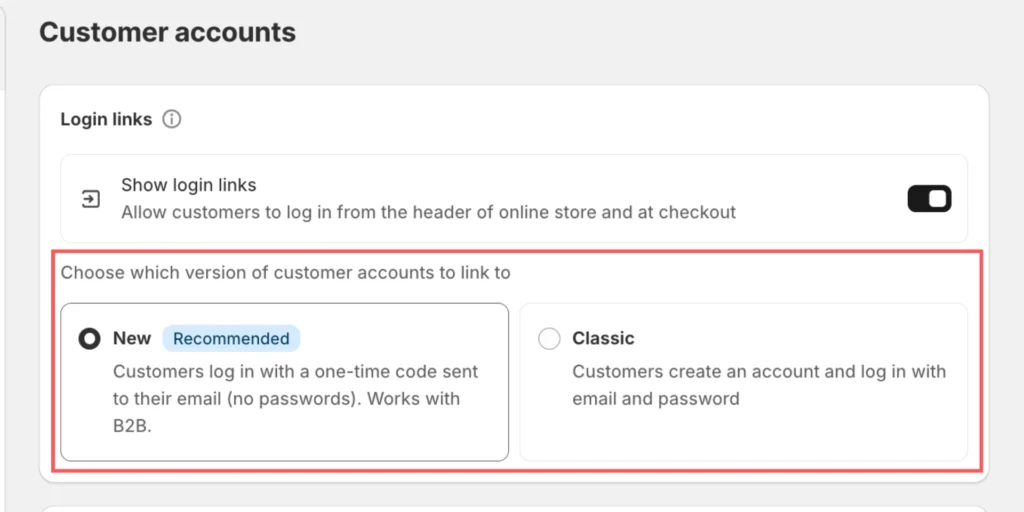Click empty space in the Classic option card
Viewport: 1024px width, 512px height.
point(800,435)
